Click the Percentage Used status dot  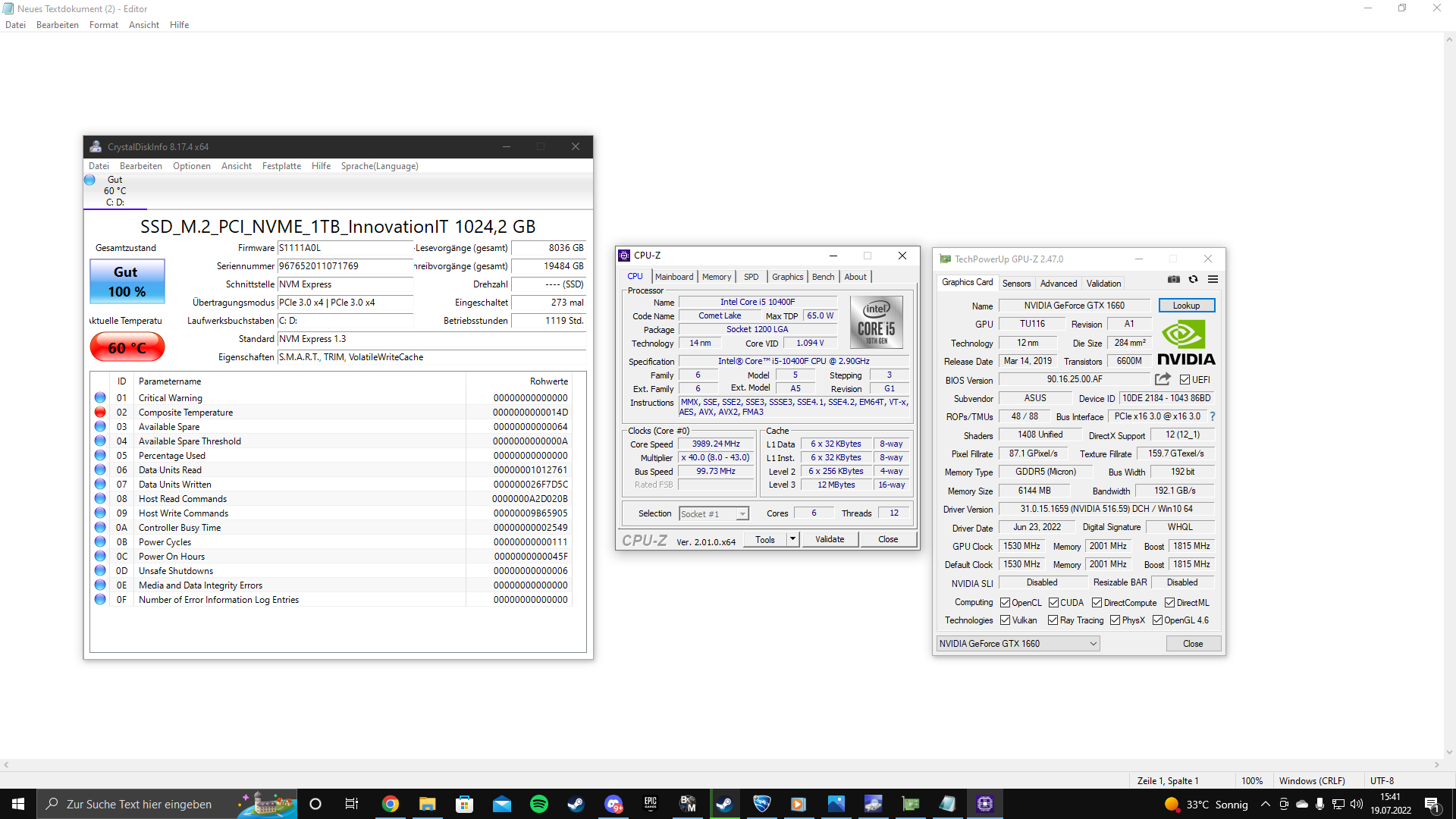[x=100, y=456]
